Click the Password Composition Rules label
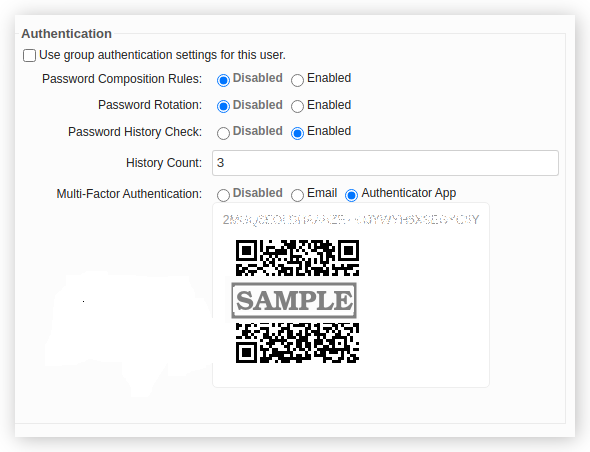This screenshot has height=452, width=590. 122,79
